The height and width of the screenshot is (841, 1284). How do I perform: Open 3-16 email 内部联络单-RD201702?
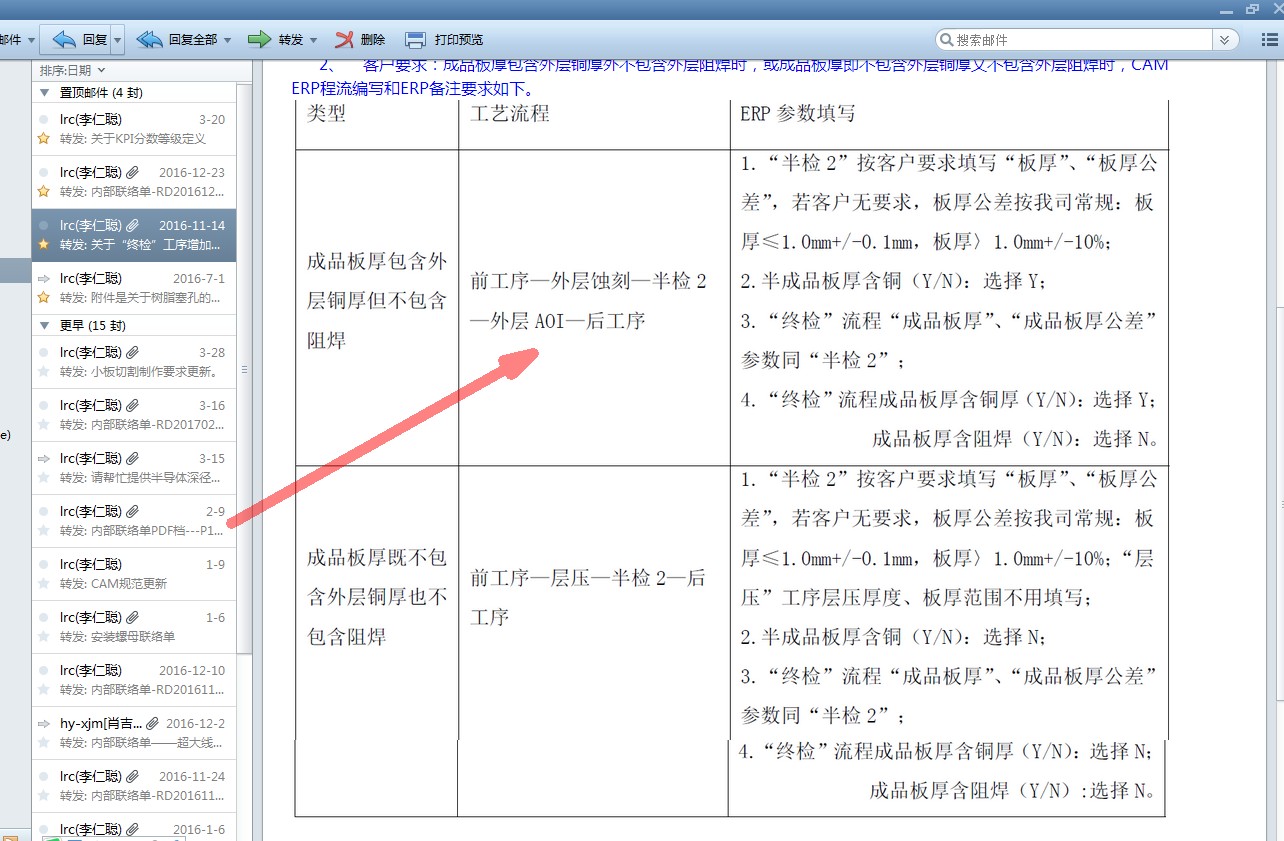coord(134,415)
